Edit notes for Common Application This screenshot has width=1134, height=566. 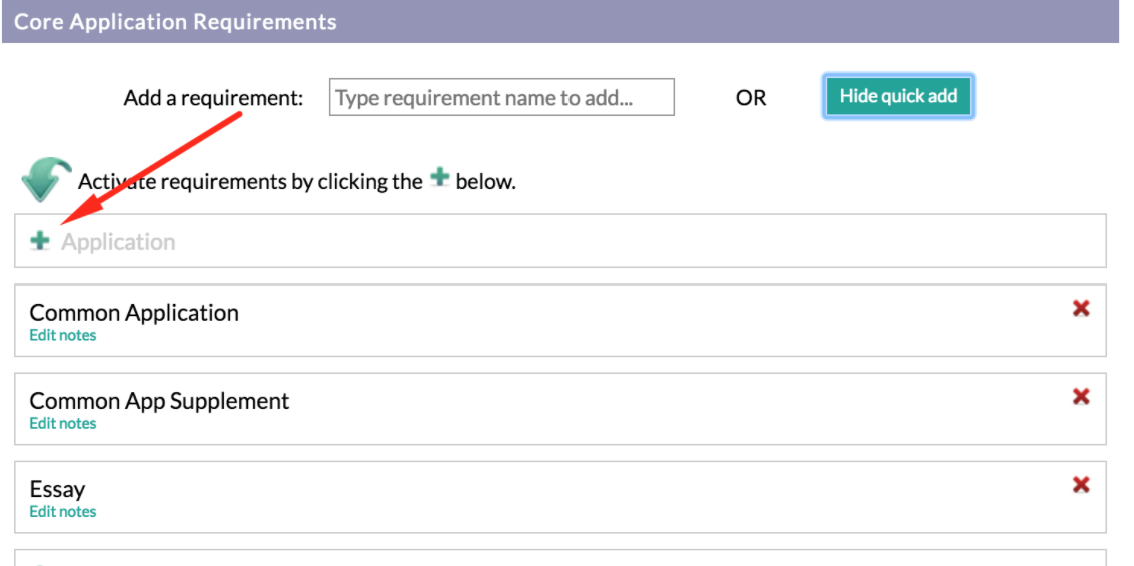pyautogui.click(x=62, y=335)
